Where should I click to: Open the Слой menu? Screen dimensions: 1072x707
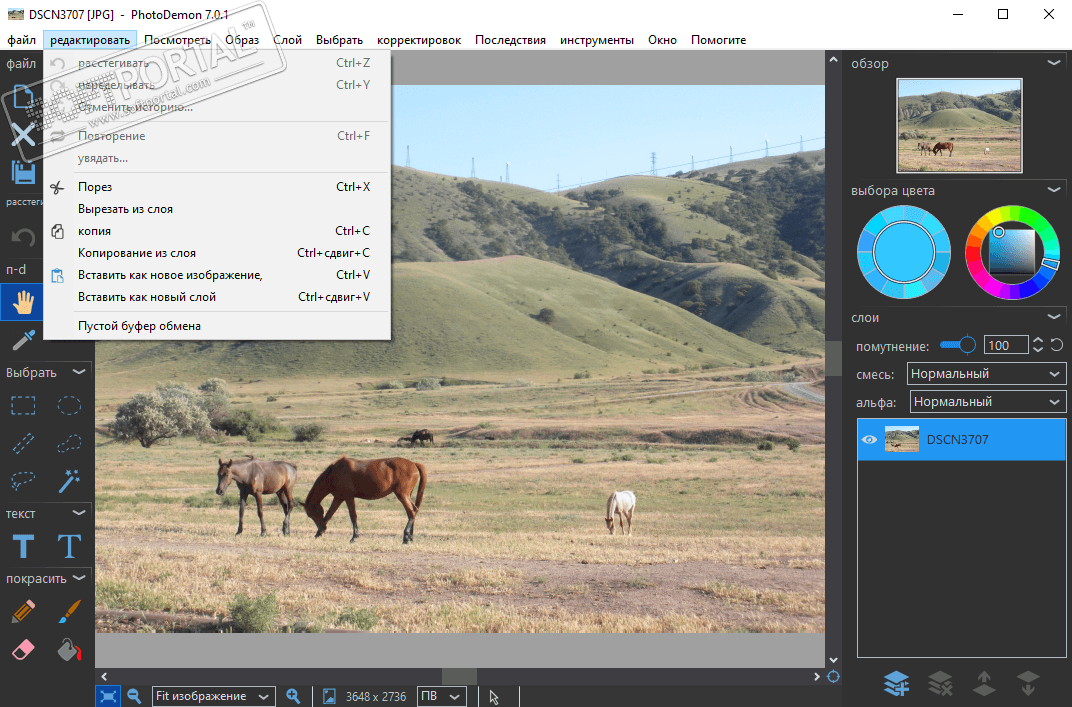click(287, 40)
